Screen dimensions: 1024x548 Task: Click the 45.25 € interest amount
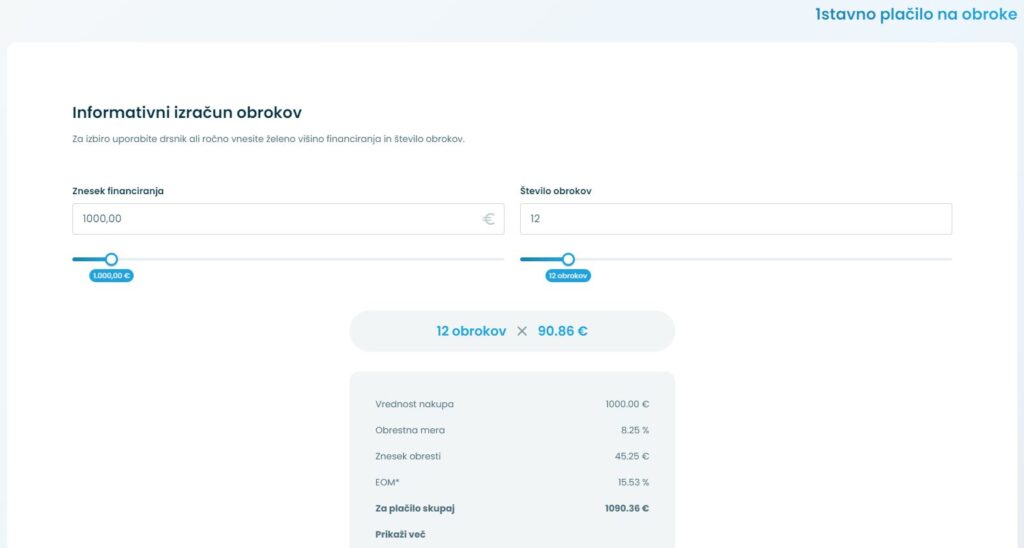632,457
